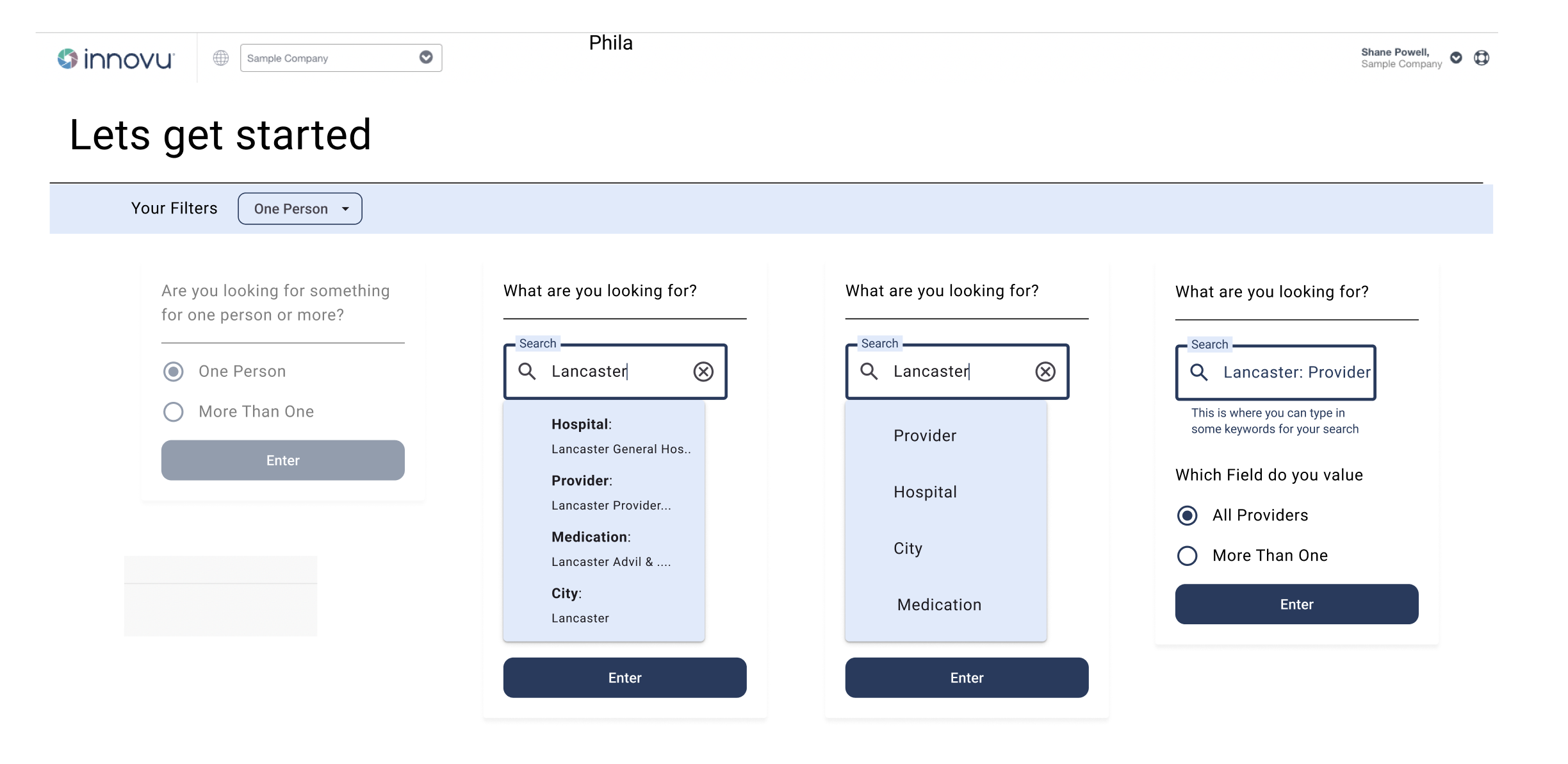Choose More Than One under Which Field
Image resolution: width=1568 pixels, height=764 pixels.
coord(1188,556)
